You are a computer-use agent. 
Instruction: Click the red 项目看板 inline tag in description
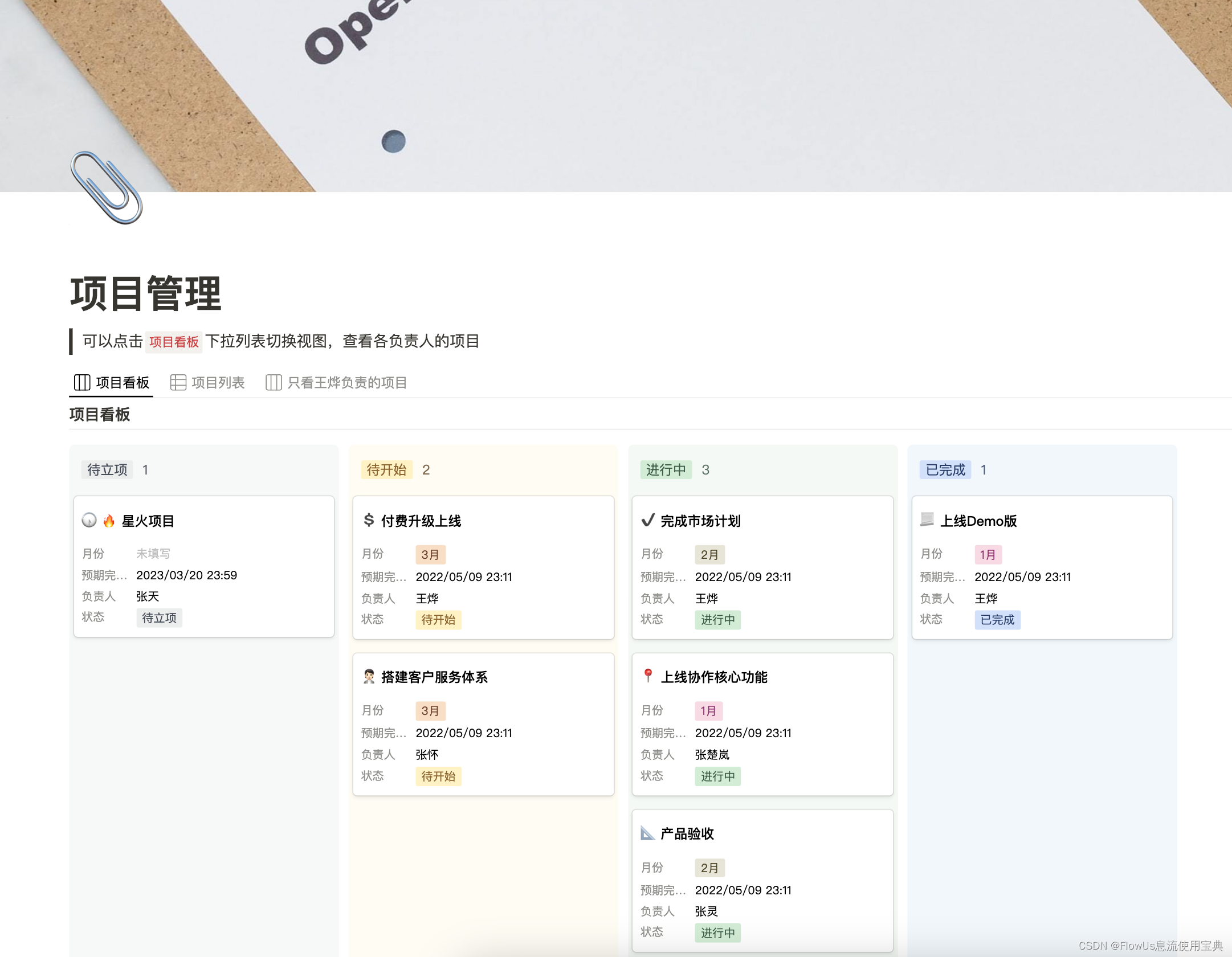174,342
